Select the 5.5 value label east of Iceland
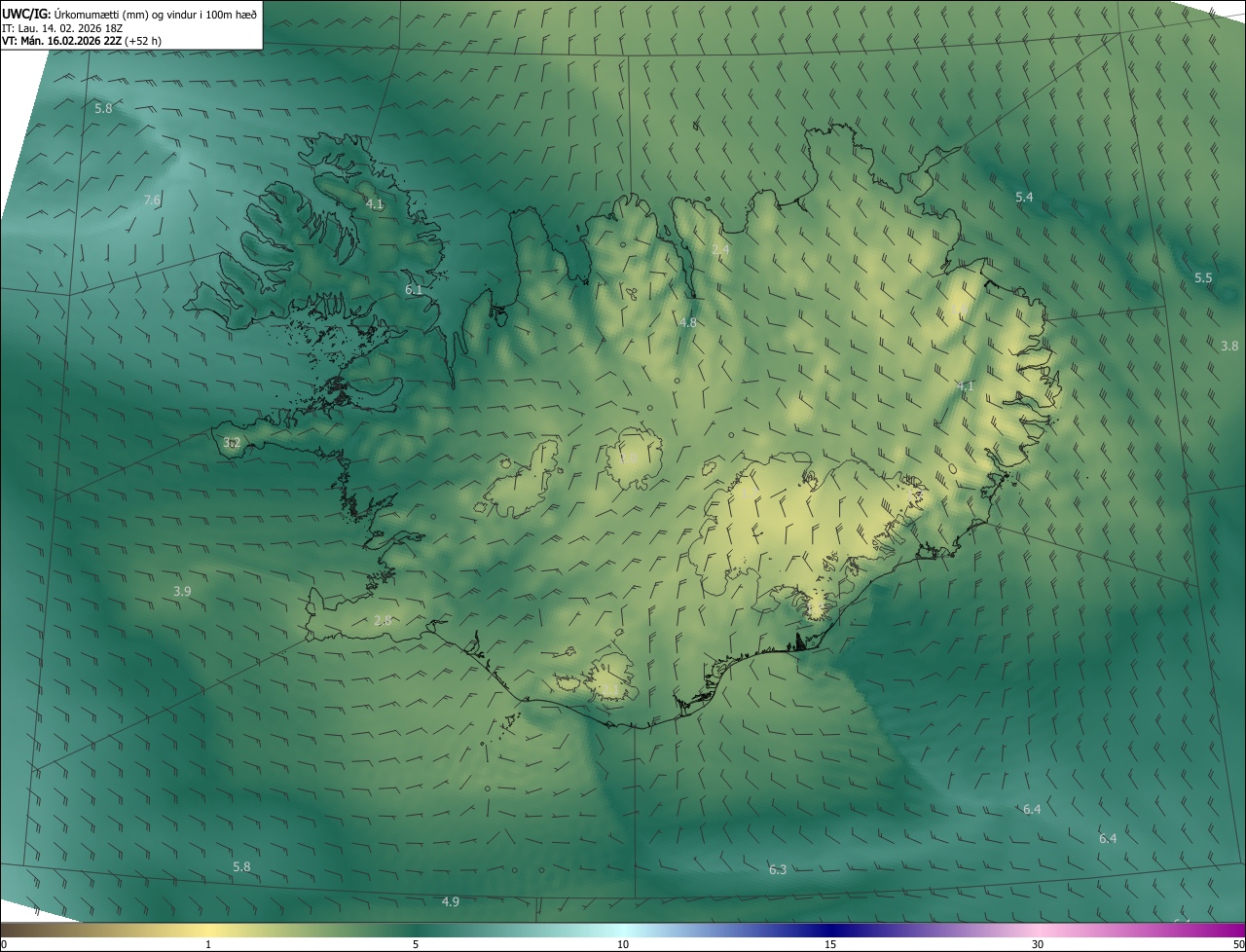 (1203, 278)
